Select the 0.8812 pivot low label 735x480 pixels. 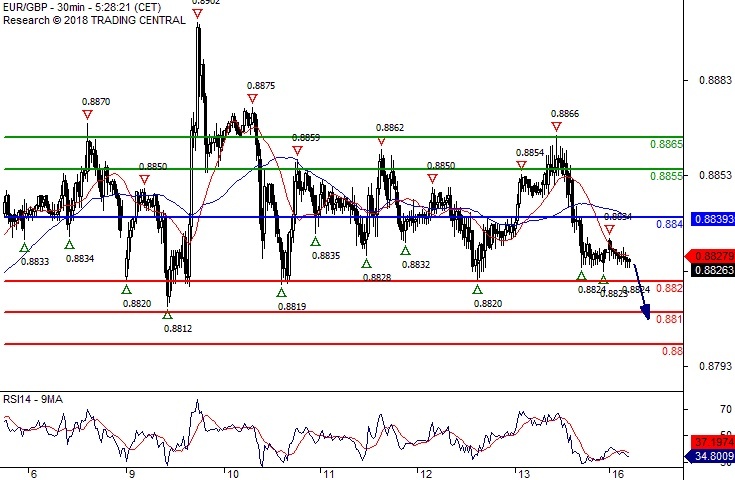(178, 329)
